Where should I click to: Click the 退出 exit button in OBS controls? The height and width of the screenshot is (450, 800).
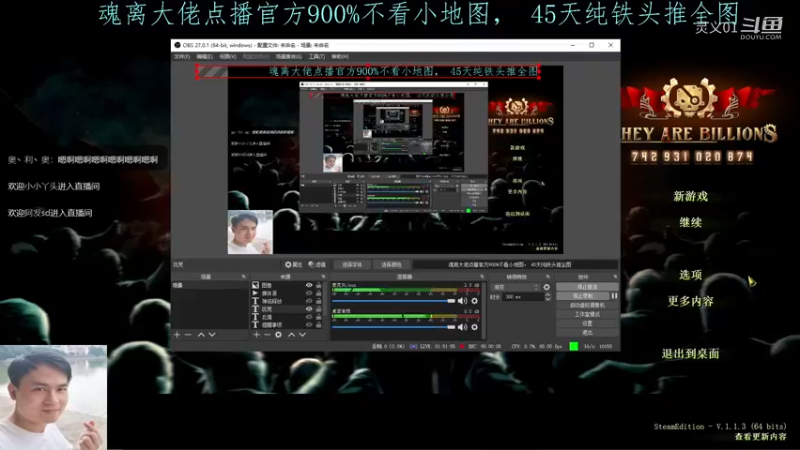tap(587, 333)
